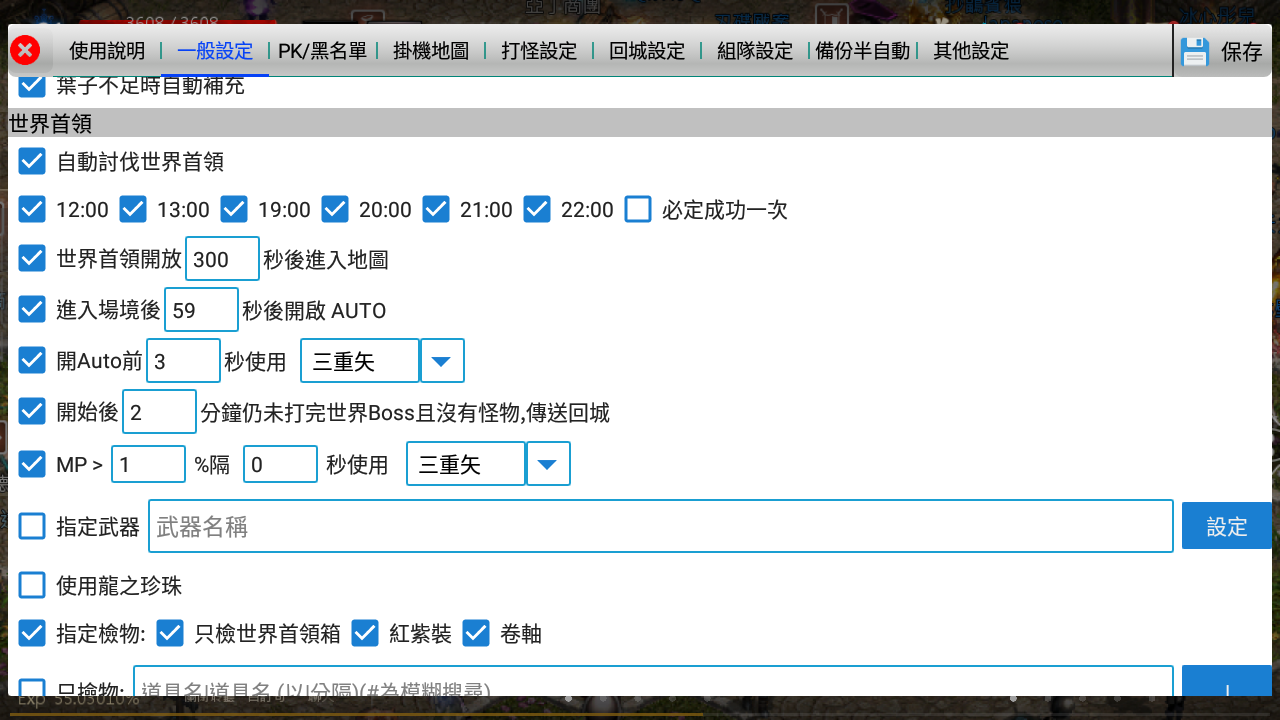Screen dimensions: 1280x720
Task: Uncheck the 紅紫裝 pickup filter
Action: pyautogui.click(x=365, y=633)
